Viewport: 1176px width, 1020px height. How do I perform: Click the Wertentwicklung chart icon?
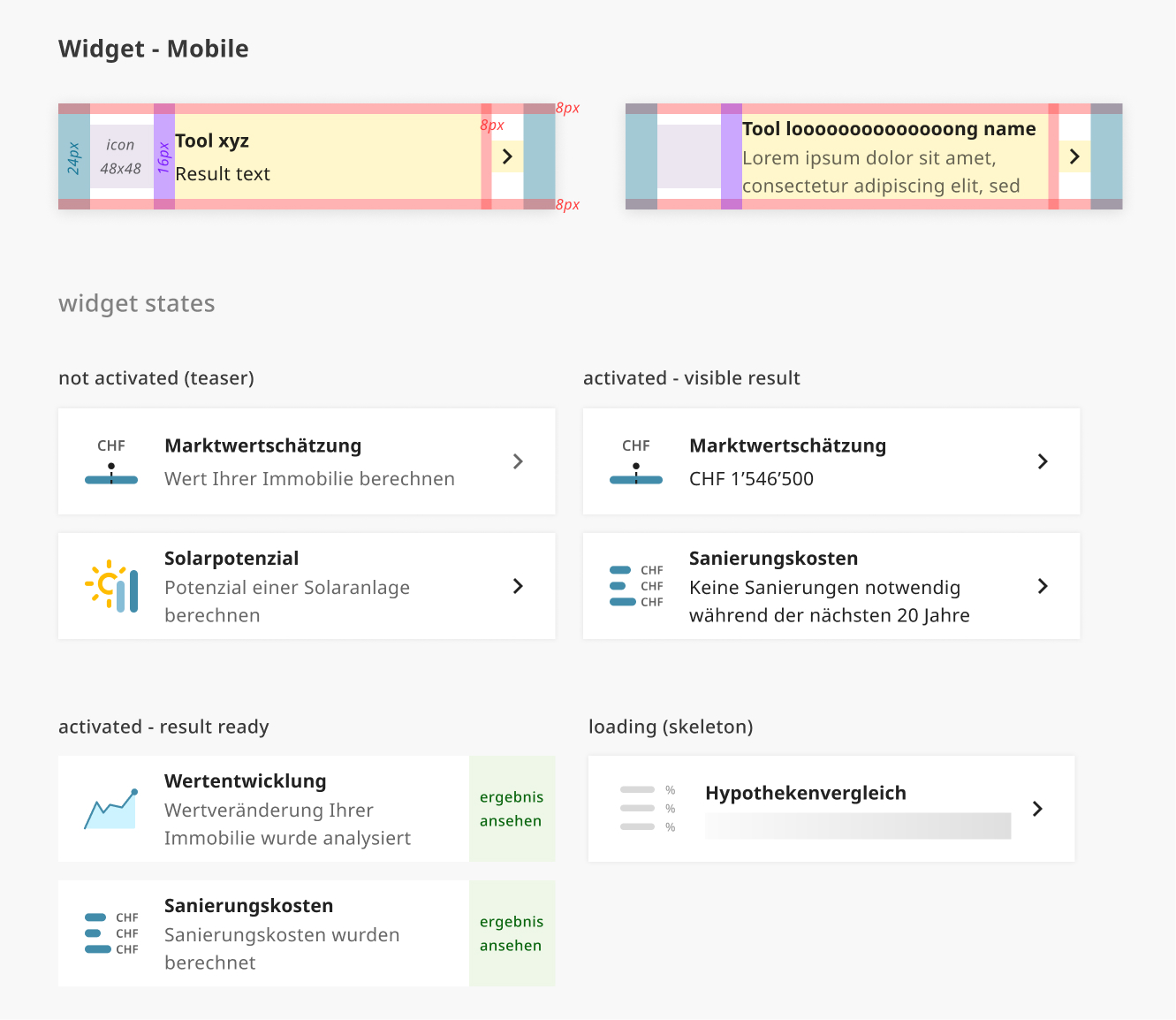pos(111,809)
